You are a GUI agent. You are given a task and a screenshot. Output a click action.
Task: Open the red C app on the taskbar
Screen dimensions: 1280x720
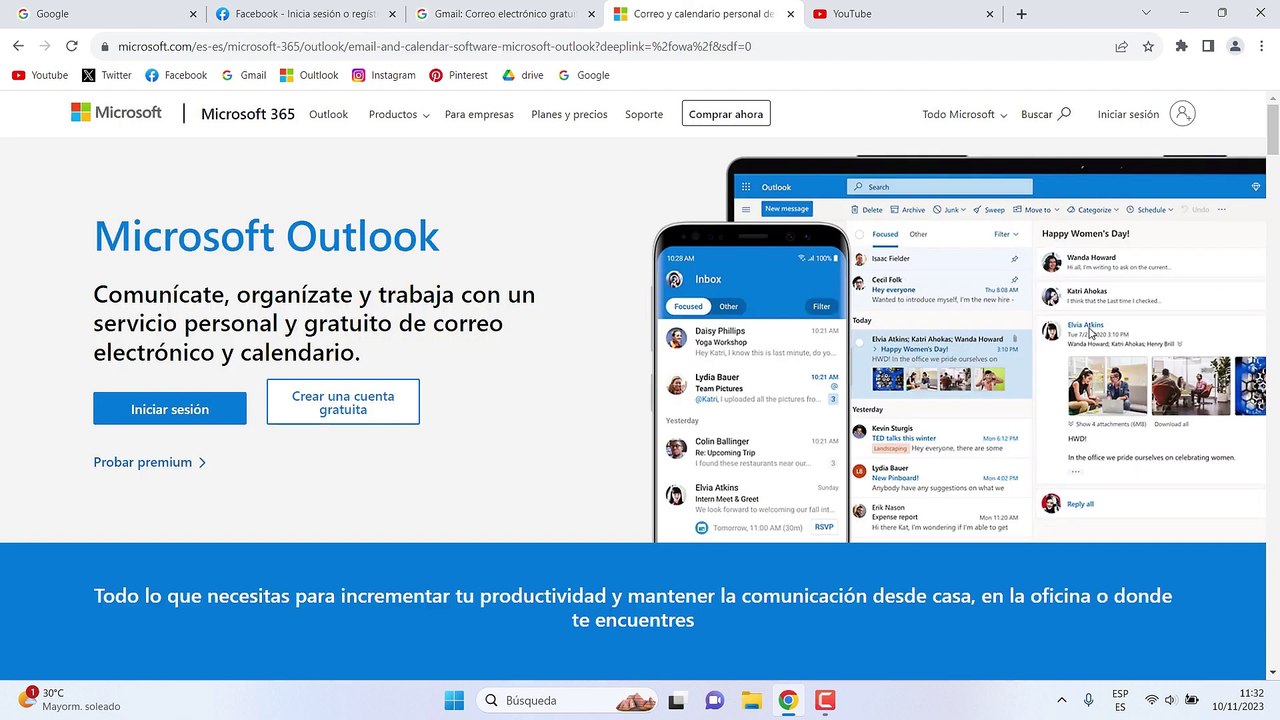tap(825, 700)
